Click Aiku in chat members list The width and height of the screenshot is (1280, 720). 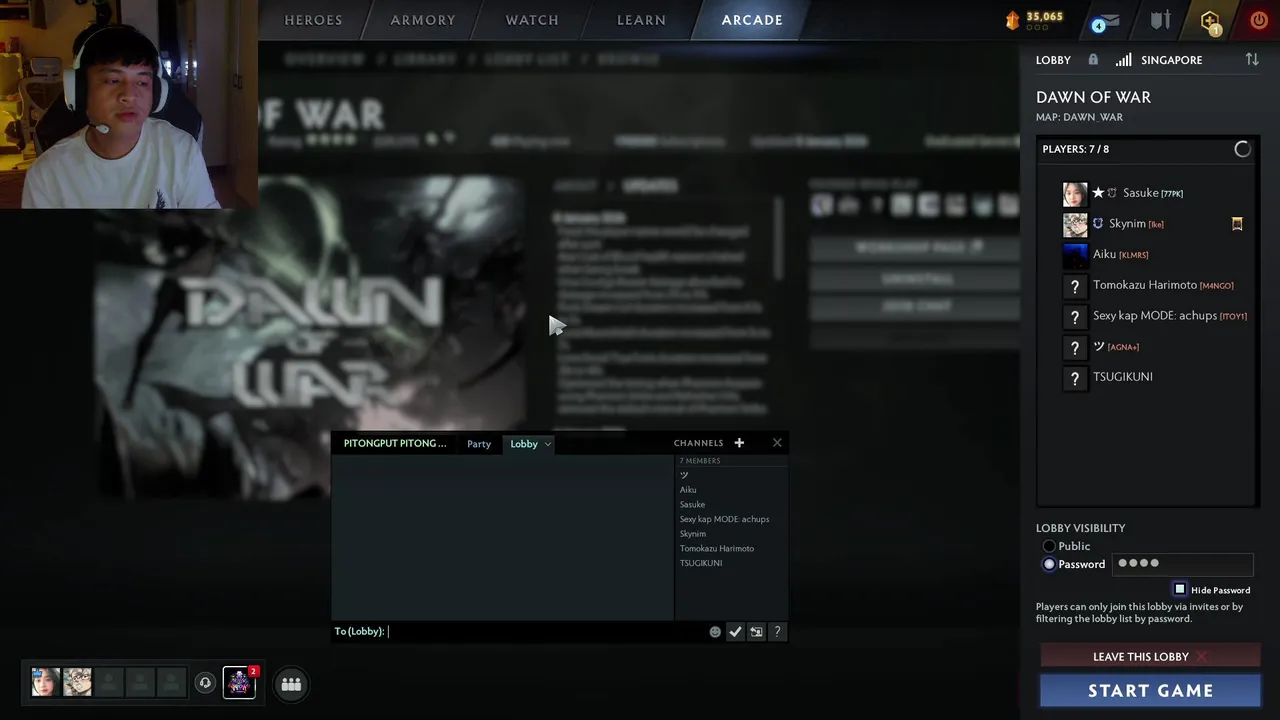[688, 490]
